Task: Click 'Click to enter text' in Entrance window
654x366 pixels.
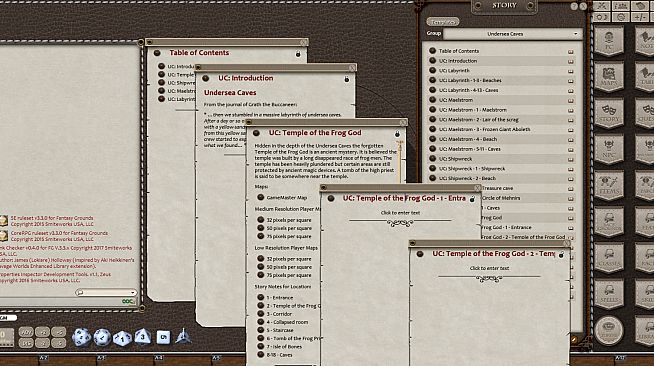Action: [400, 213]
